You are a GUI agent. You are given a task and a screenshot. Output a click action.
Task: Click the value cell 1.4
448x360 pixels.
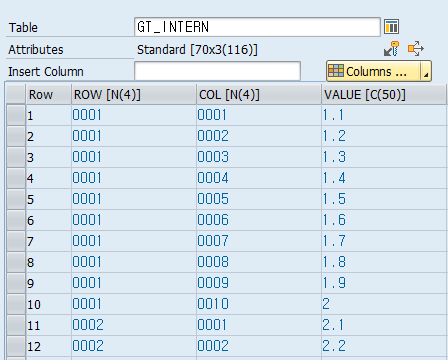click(385, 178)
